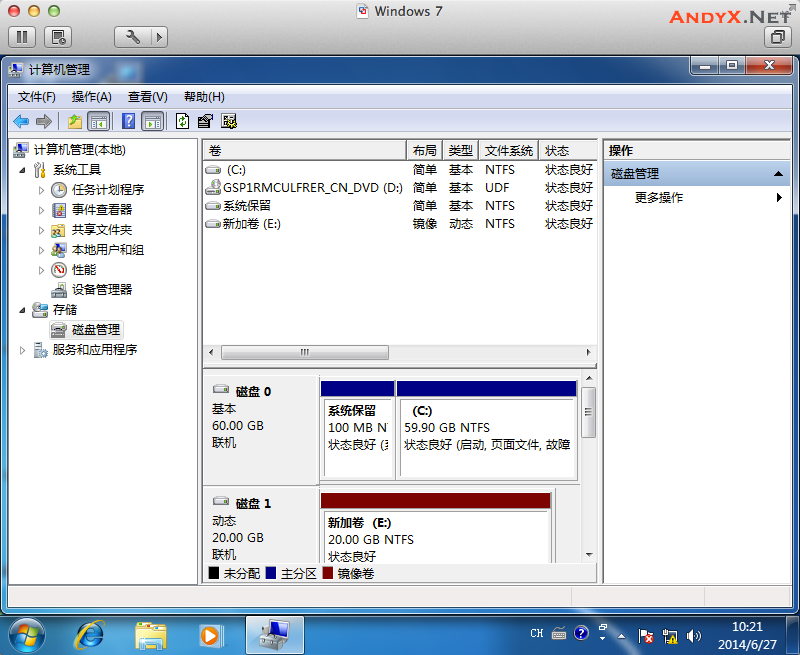Open the 帮助(H) menu
Viewport: 800px width, 655px height.
coord(204,97)
